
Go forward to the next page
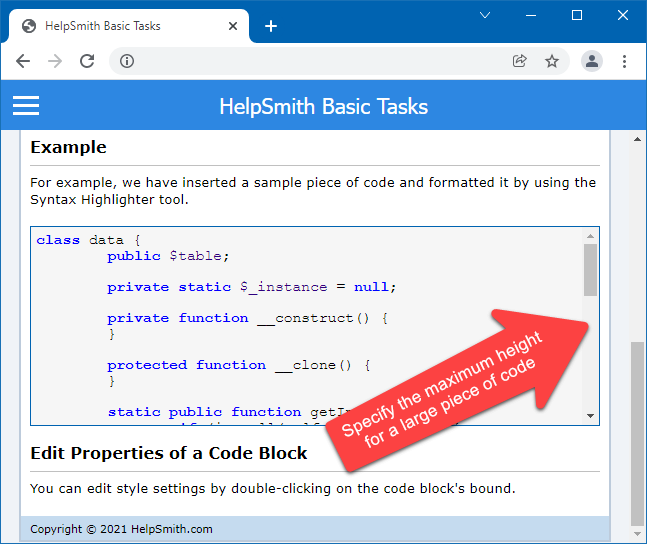pos(54,61)
